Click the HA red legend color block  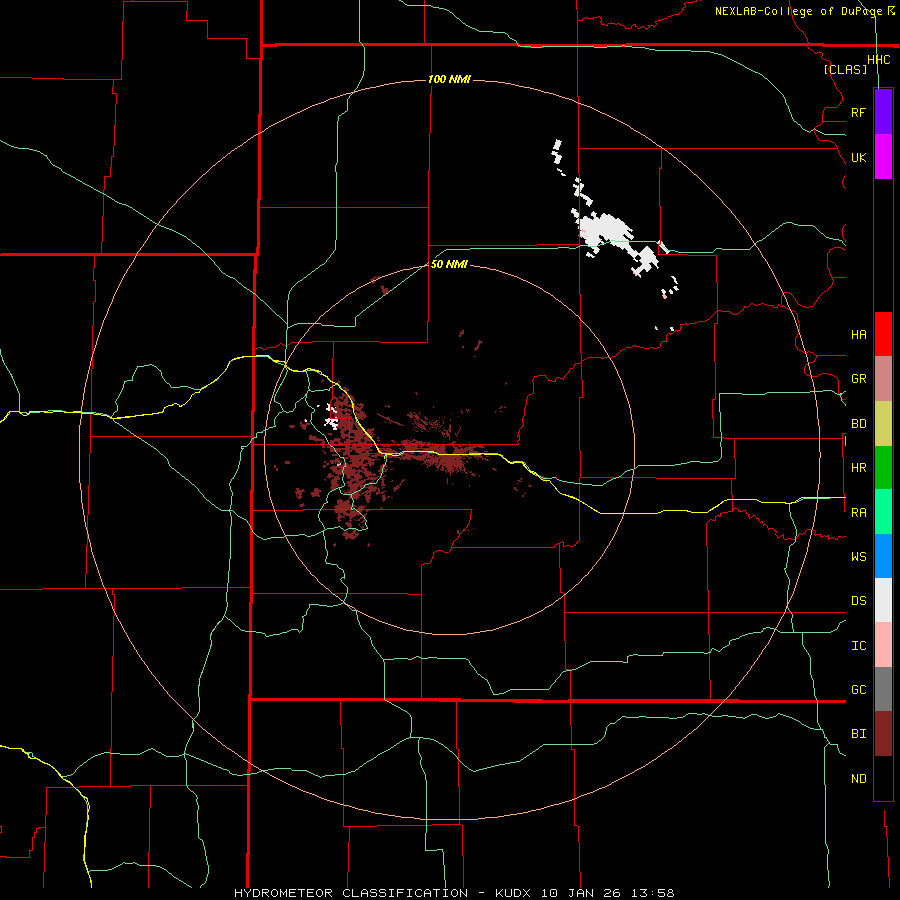(883, 334)
